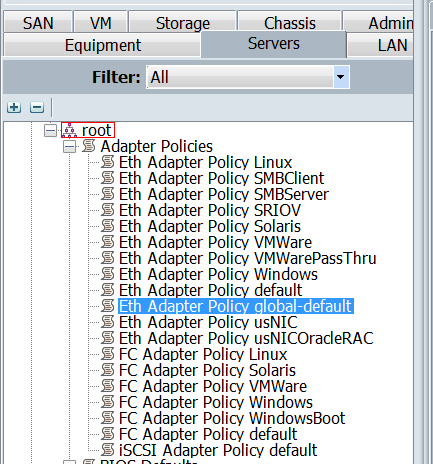The width and height of the screenshot is (433, 464).
Task: Click icon beside FC Adapter Policy Solaris
Action: point(108,370)
